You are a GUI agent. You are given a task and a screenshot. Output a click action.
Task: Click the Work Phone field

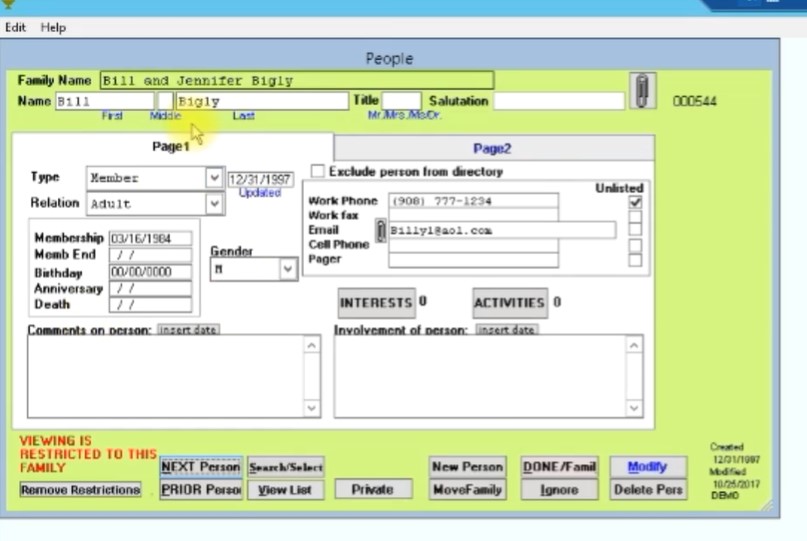click(x=473, y=201)
